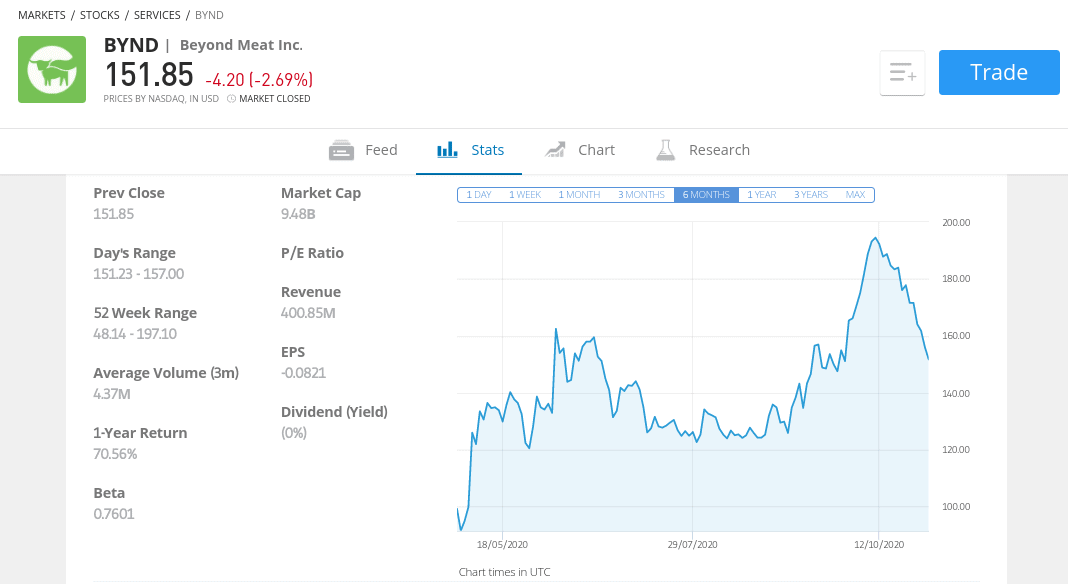Screen dimensions: 1068x584
Task: Click the Beta value 0.7601
Action: [114, 514]
